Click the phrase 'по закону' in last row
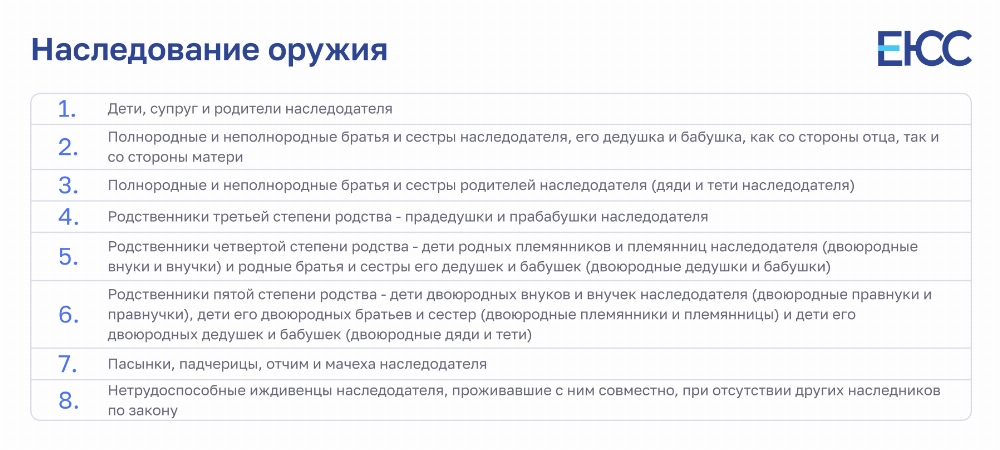1000x450 pixels. (x=142, y=411)
